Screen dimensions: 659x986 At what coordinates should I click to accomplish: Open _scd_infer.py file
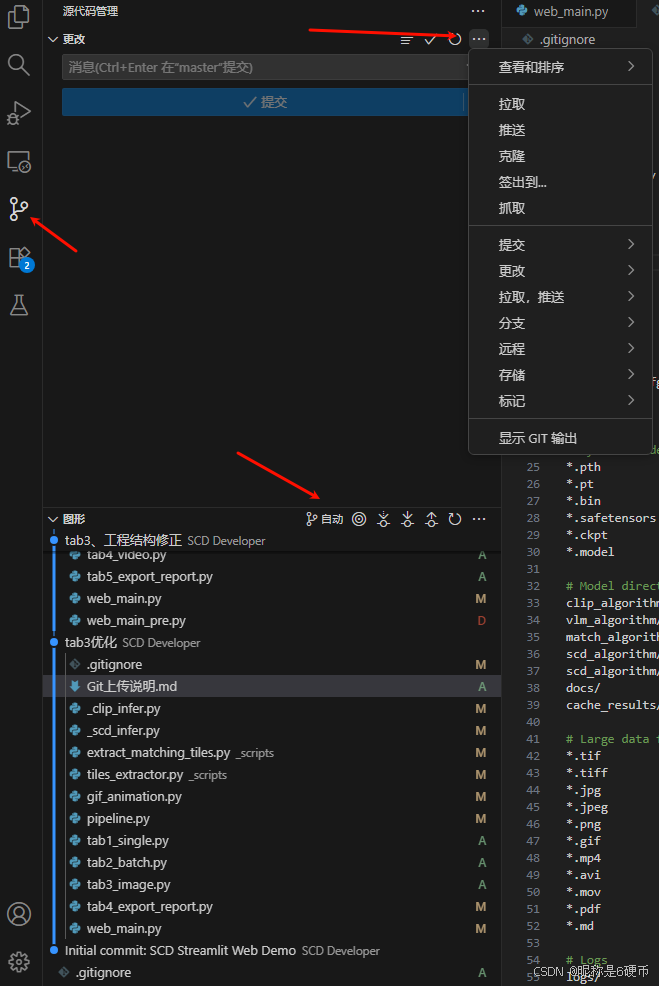coord(272,731)
